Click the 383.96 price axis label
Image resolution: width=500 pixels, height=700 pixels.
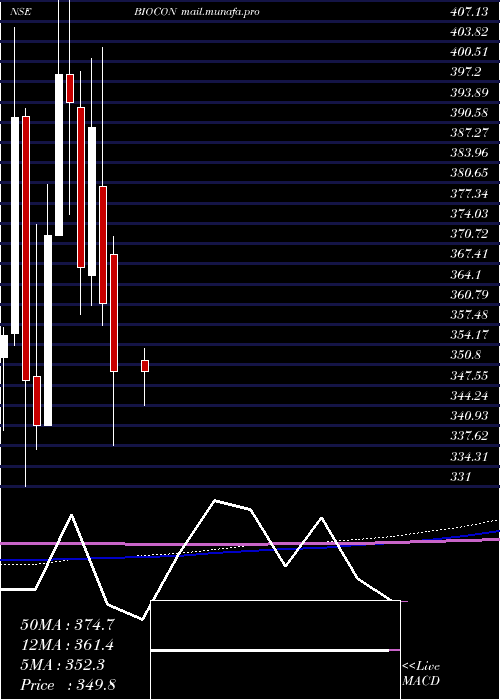click(x=469, y=153)
